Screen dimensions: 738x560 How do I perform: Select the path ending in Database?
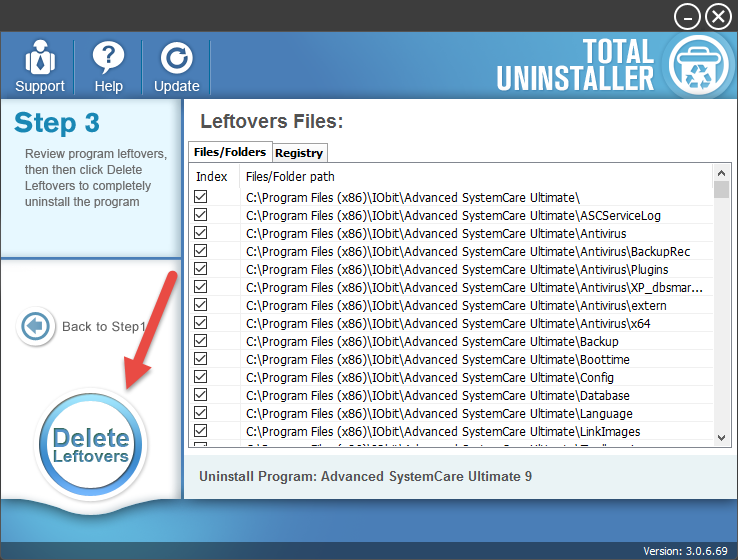click(438, 396)
